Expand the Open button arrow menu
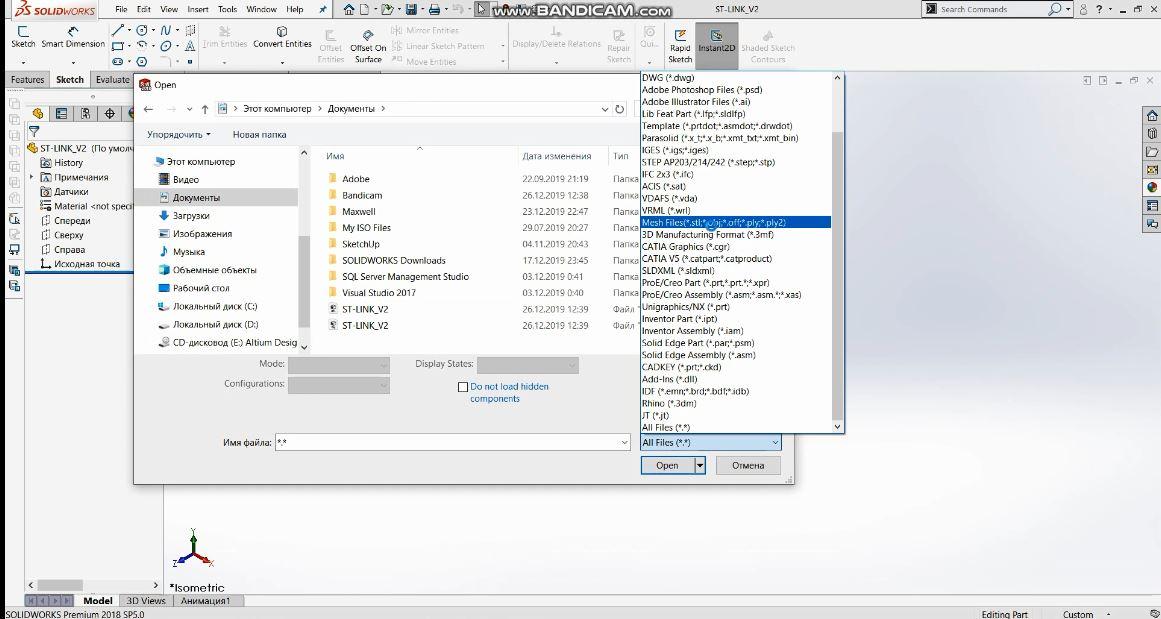The height and width of the screenshot is (619, 1161). (x=700, y=466)
